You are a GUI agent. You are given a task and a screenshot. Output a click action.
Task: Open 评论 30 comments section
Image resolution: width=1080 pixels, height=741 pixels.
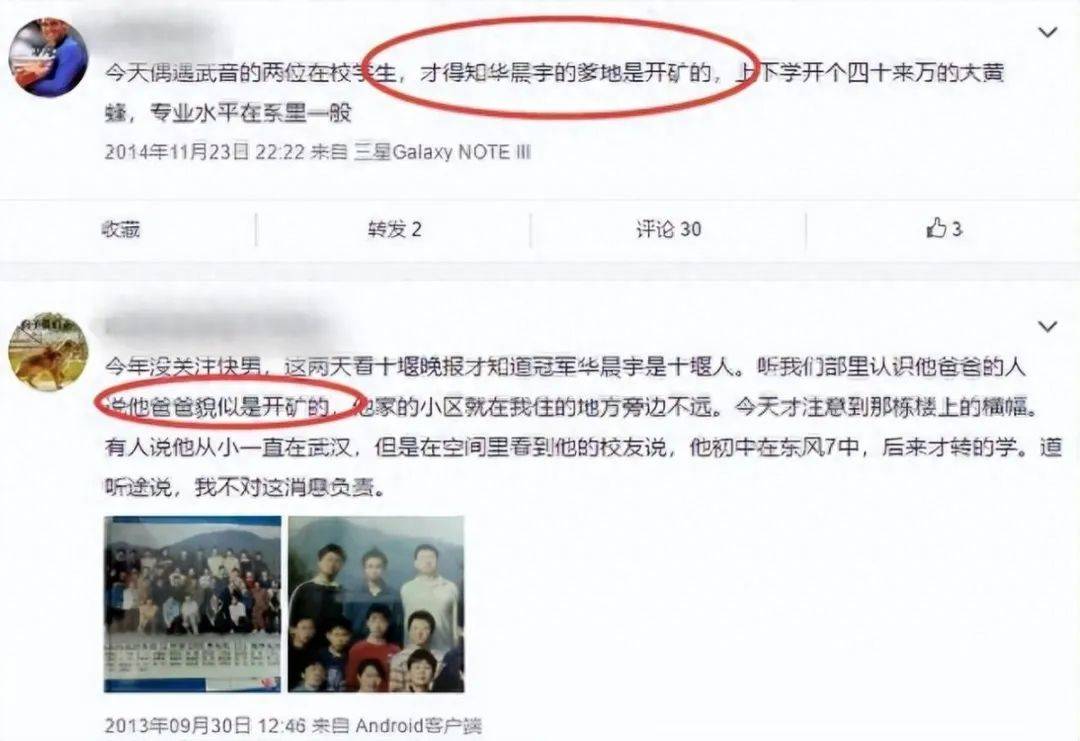point(668,229)
